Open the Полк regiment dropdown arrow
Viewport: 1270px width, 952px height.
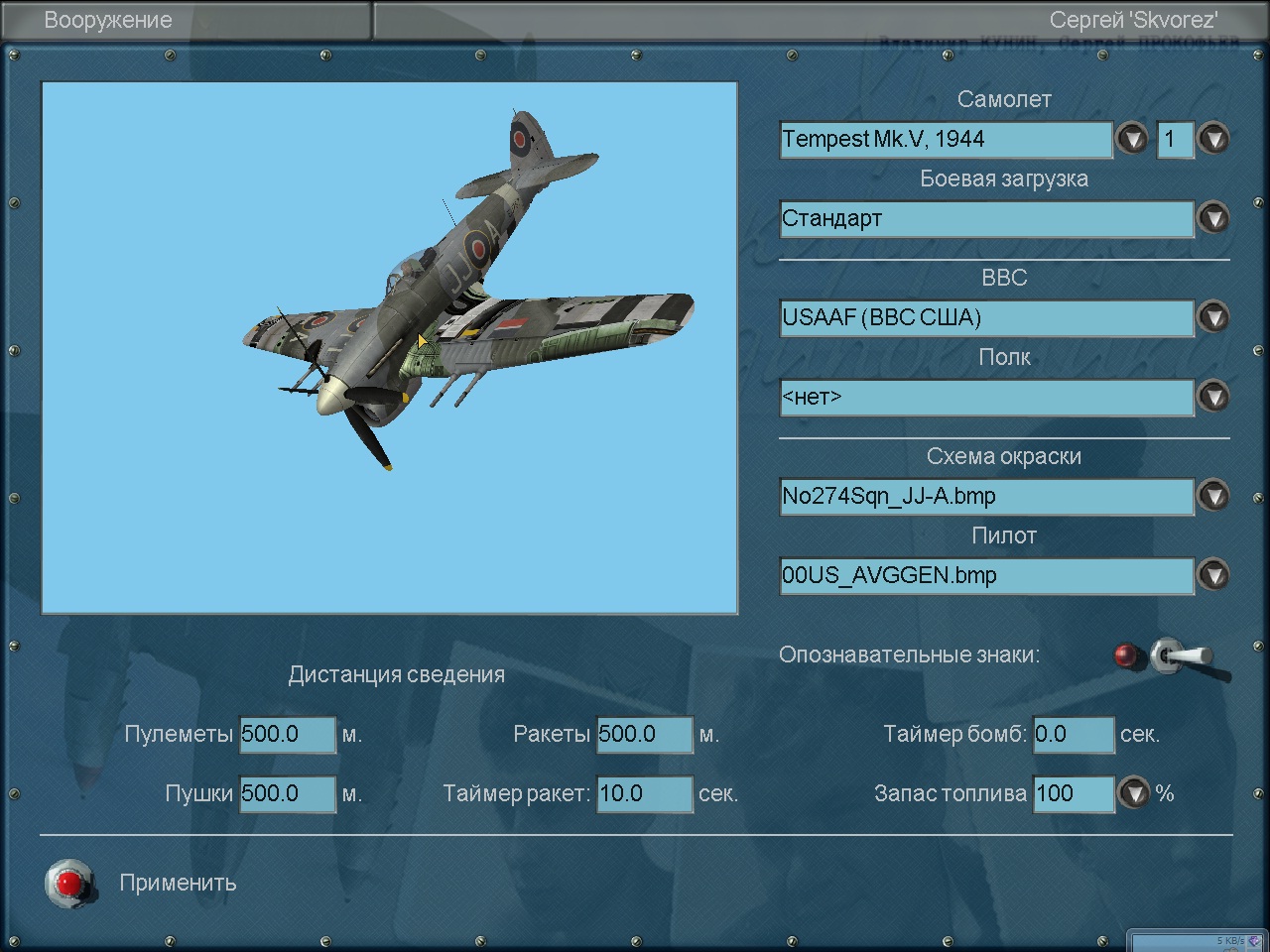pos(1213,397)
